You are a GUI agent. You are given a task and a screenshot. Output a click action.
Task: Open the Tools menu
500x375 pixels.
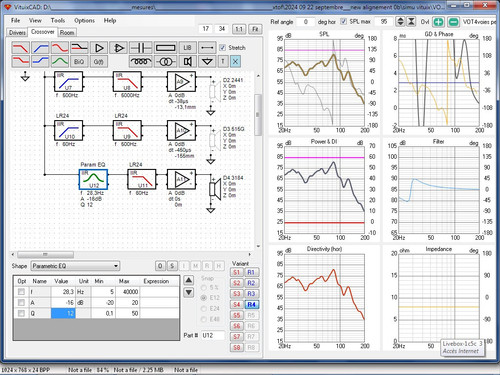[58, 20]
